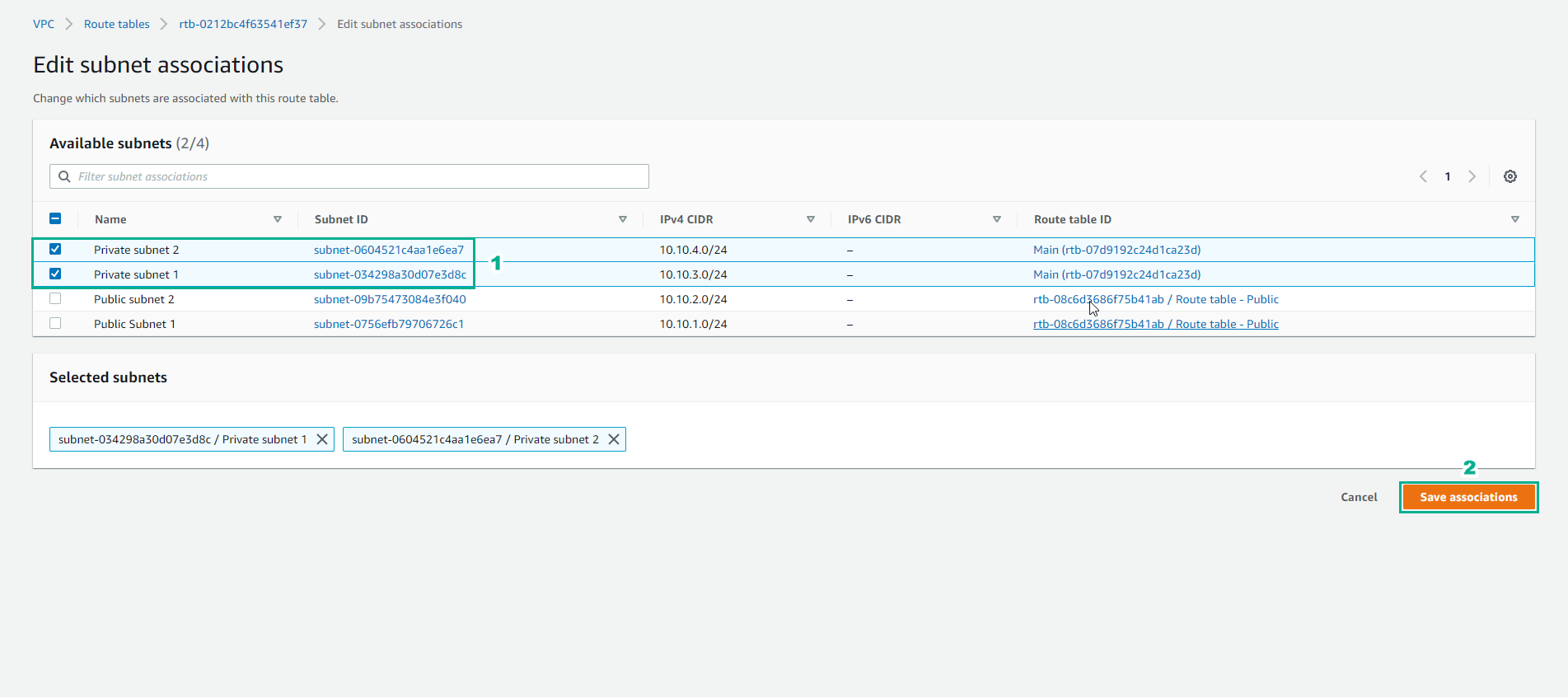The image size is (1568, 698).
Task: Open Main route table link for Private subnet 1
Action: tap(1117, 274)
